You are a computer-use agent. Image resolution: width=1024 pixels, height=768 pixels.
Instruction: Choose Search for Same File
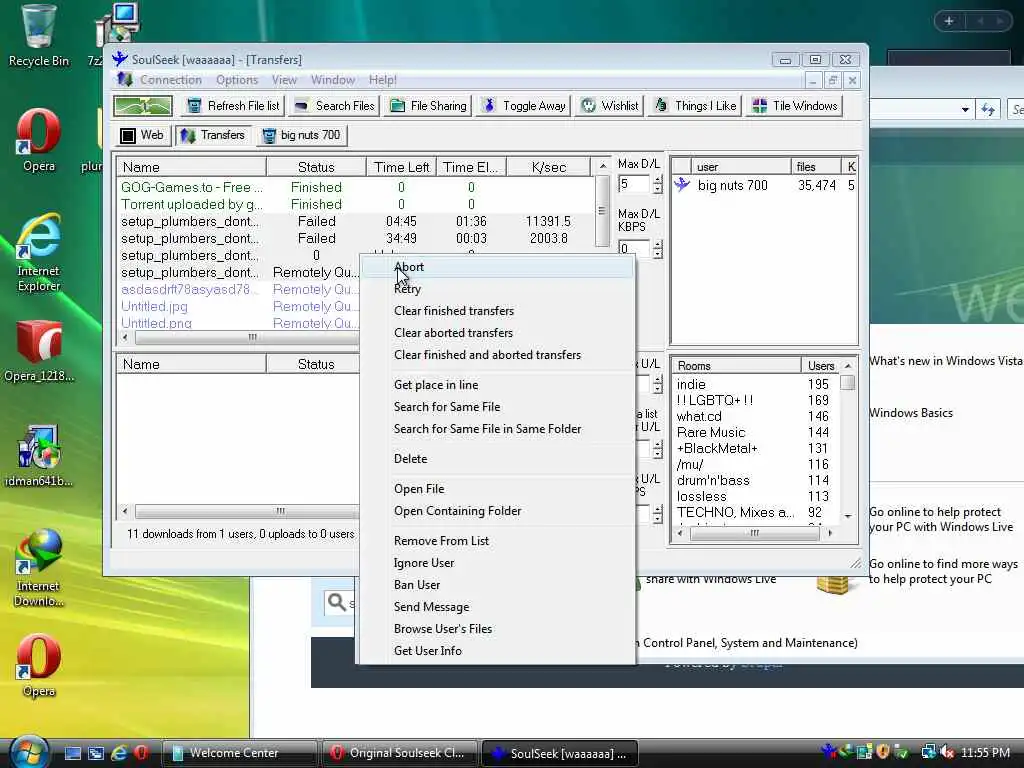pos(497,407)
